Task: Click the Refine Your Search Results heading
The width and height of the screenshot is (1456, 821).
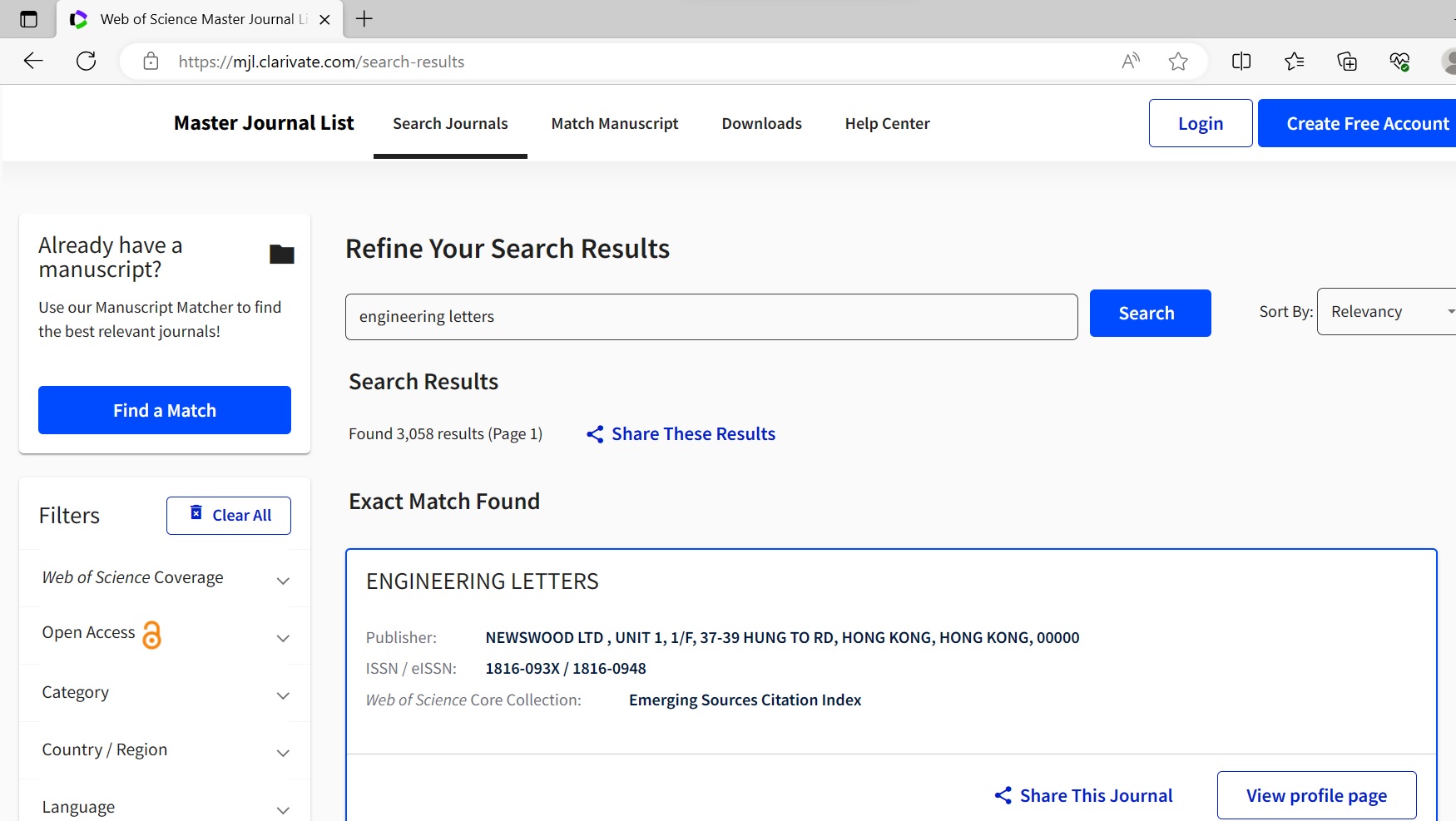Action: pyautogui.click(x=508, y=248)
